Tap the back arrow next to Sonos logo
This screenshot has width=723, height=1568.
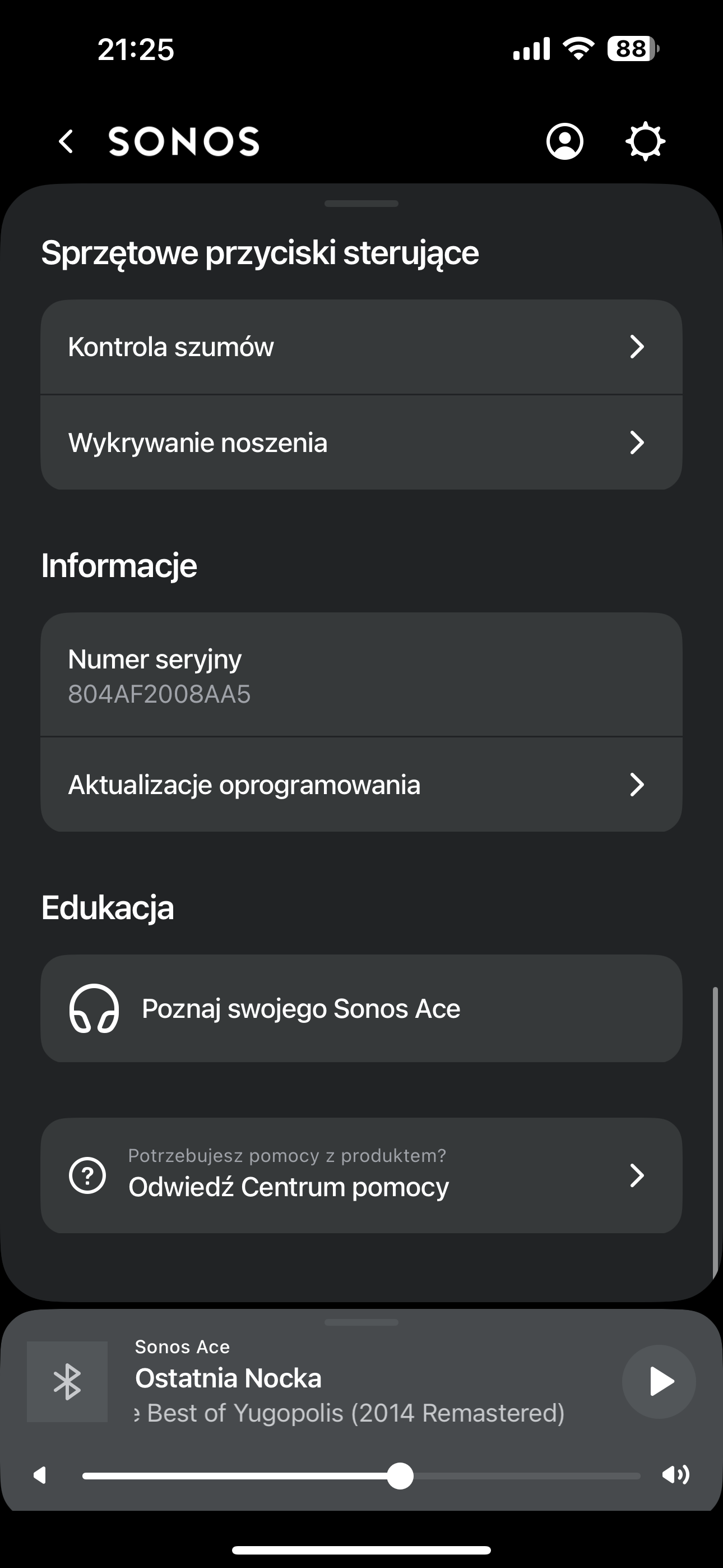[x=66, y=141]
